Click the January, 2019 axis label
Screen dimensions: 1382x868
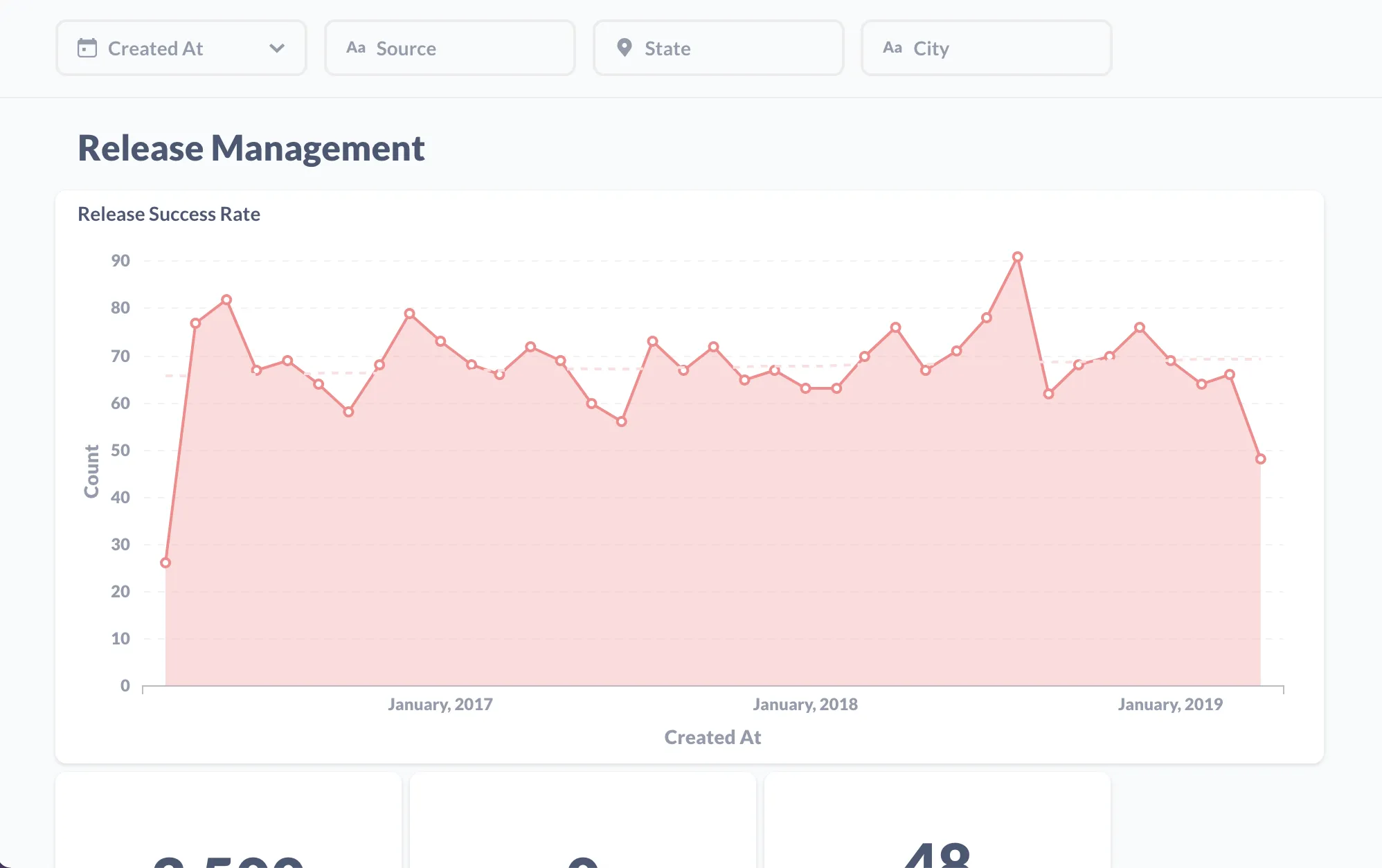coord(1170,704)
